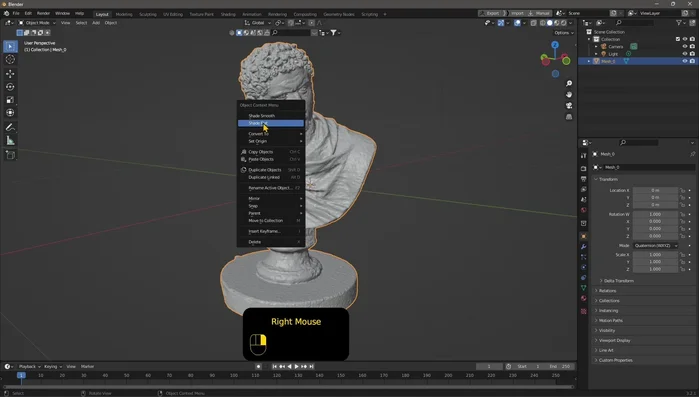The width and height of the screenshot is (699, 397).
Task: Activate the Scale tool
Action: point(10,100)
